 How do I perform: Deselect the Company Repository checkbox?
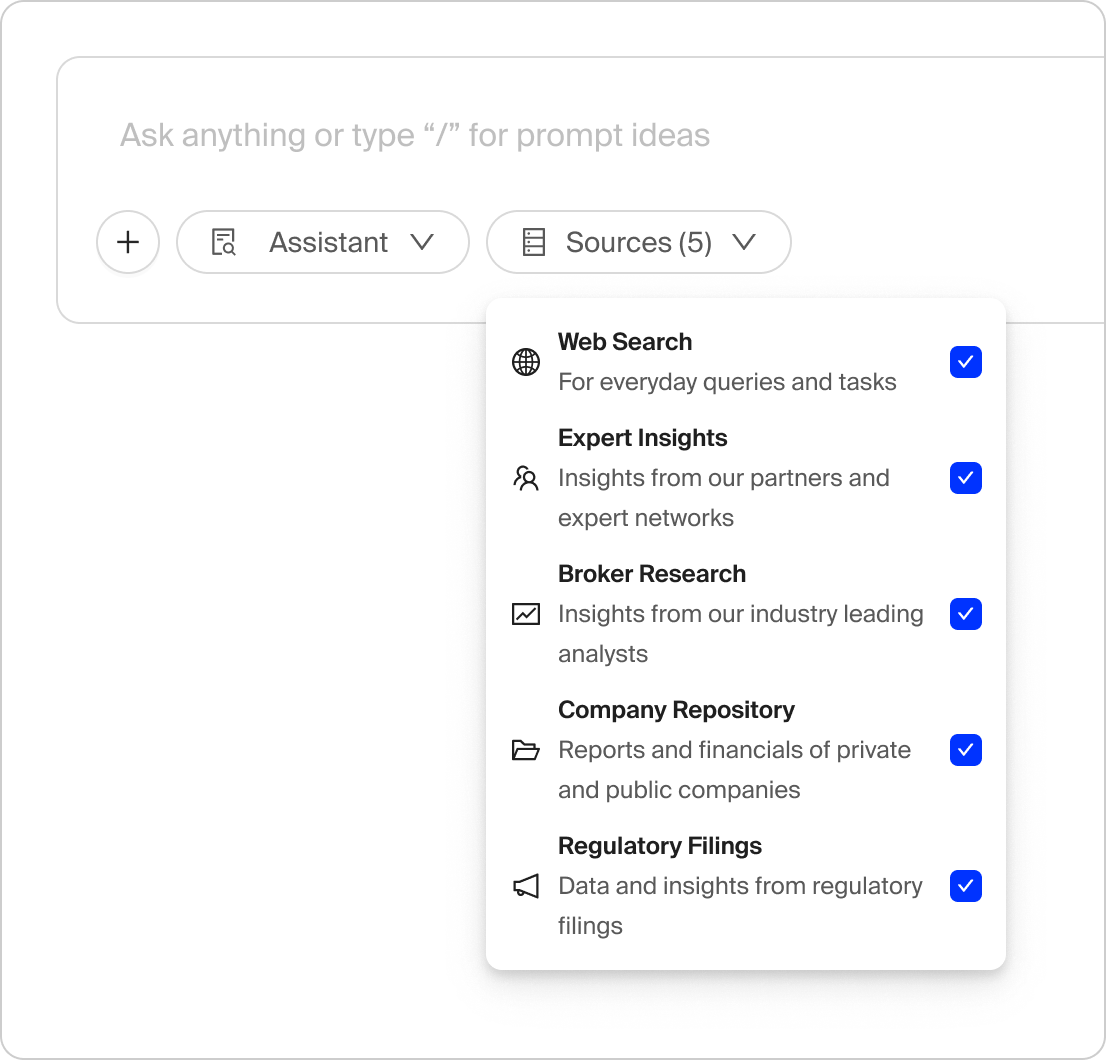pyautogui.click(x=965, y=750)
